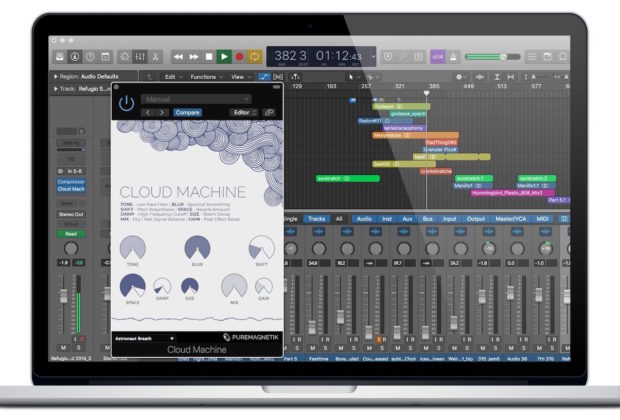The height and width of the screenshot is (420, 620).
Task: Open the Functions menu
Action: 206,77
